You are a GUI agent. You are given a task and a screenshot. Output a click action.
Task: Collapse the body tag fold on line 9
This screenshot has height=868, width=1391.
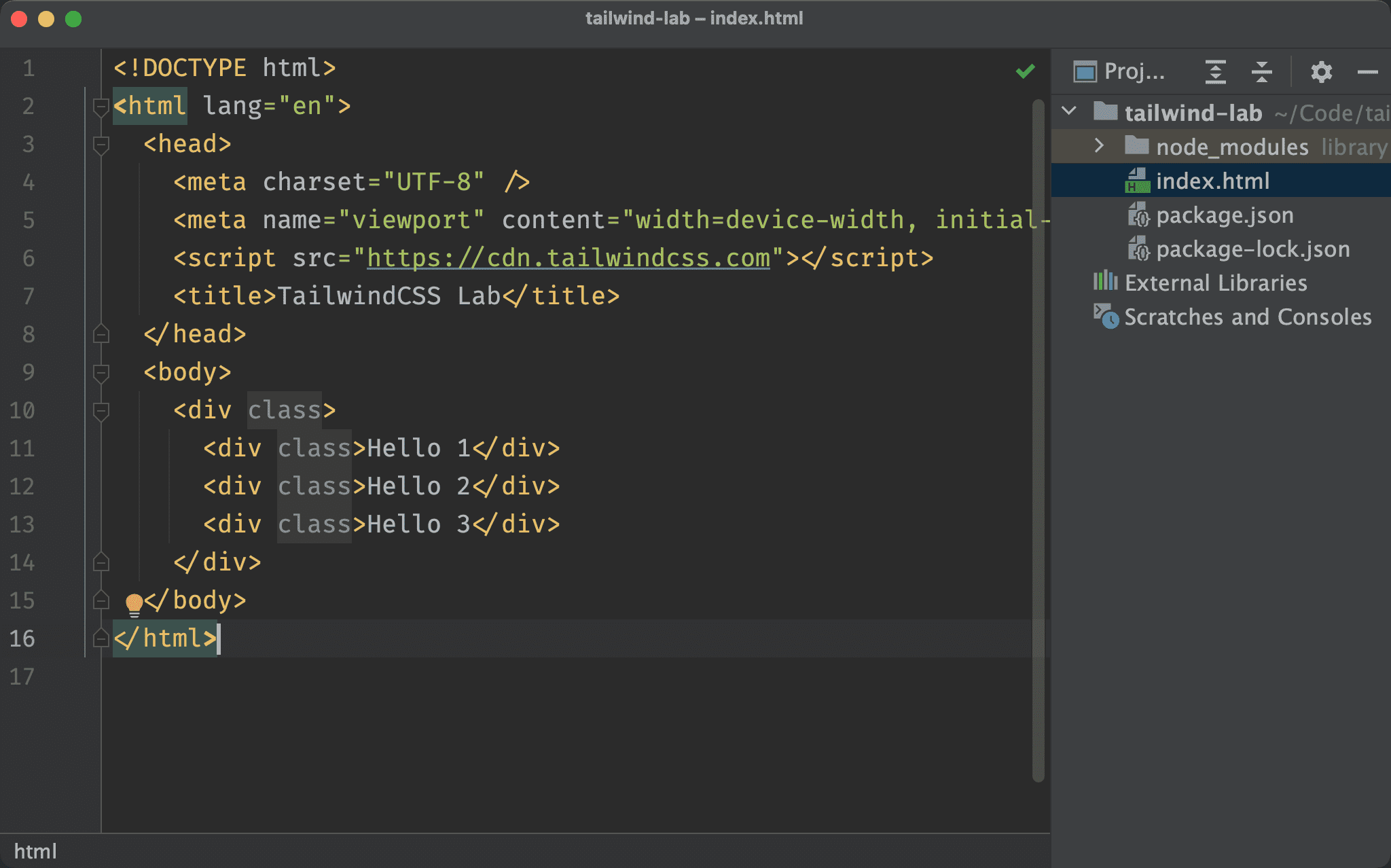(101, 373)
